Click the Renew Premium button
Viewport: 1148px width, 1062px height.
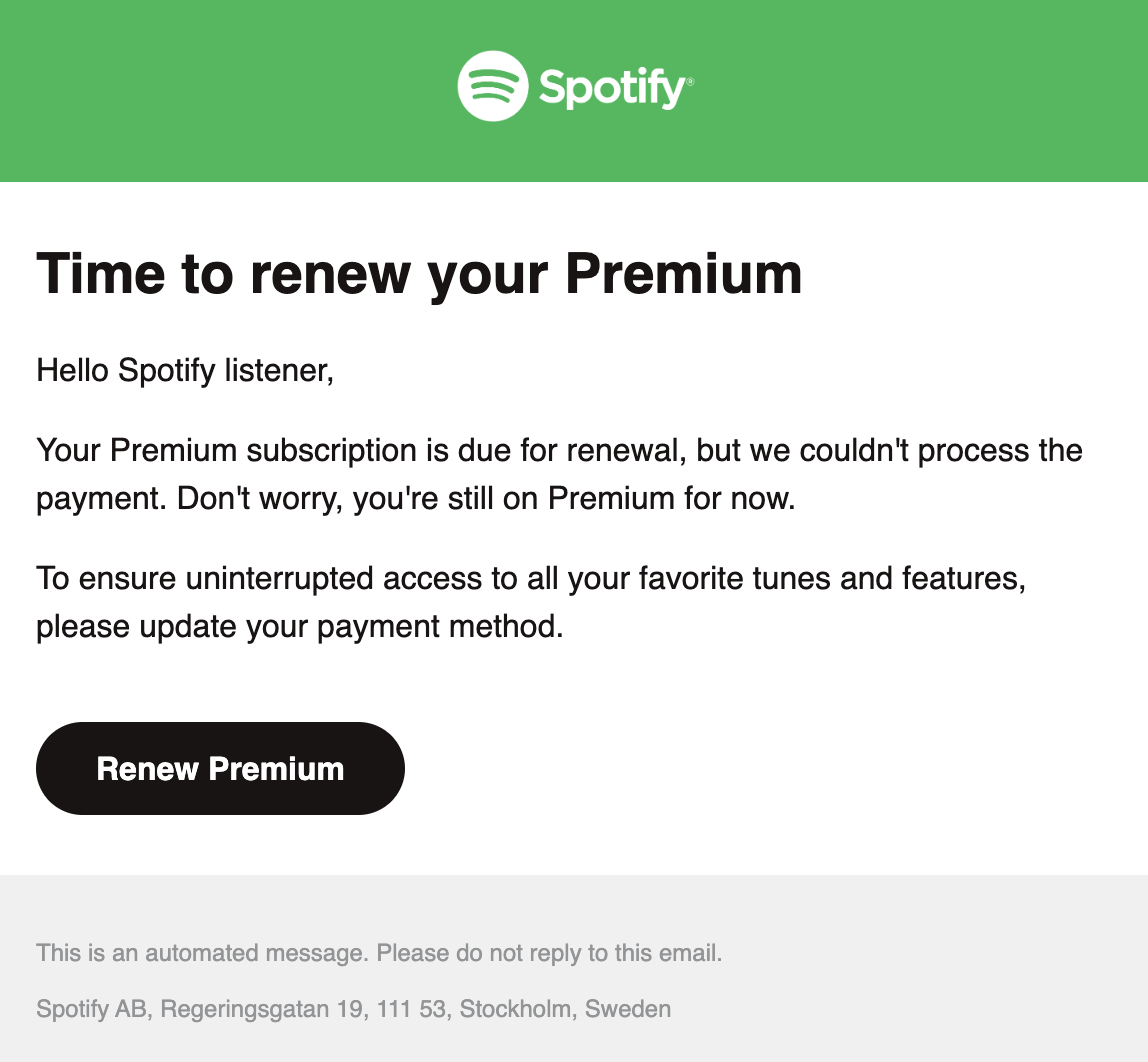point(220,769)
